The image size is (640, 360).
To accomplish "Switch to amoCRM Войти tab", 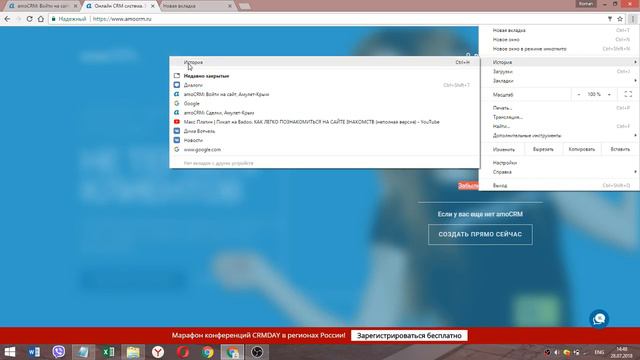I will tap(41, 6).
